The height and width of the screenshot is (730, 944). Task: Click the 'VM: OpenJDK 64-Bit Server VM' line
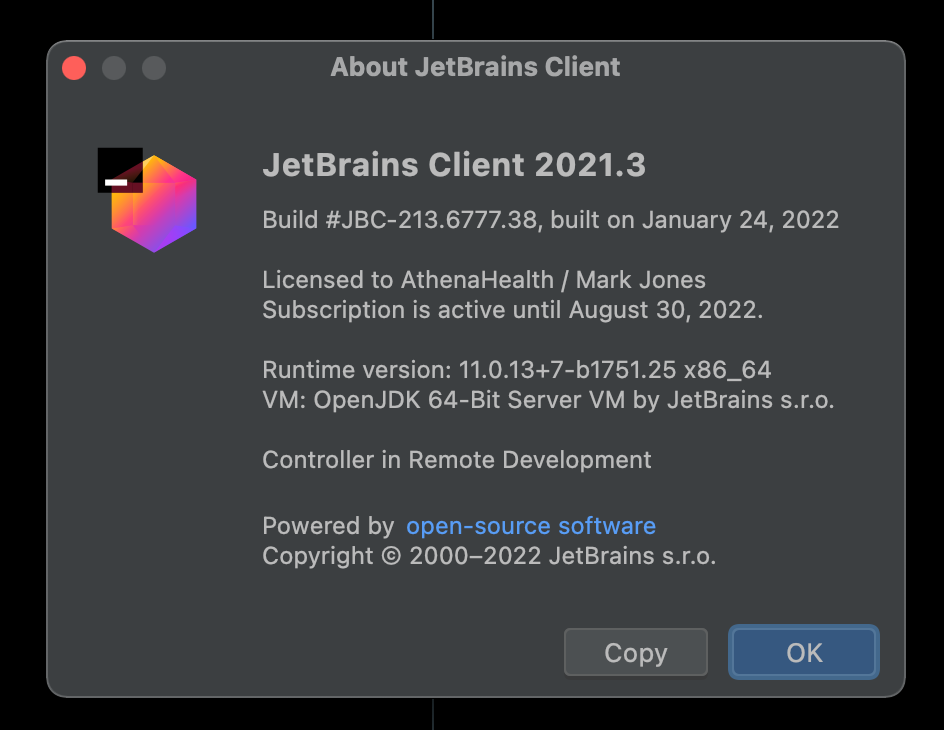(548, 400)
